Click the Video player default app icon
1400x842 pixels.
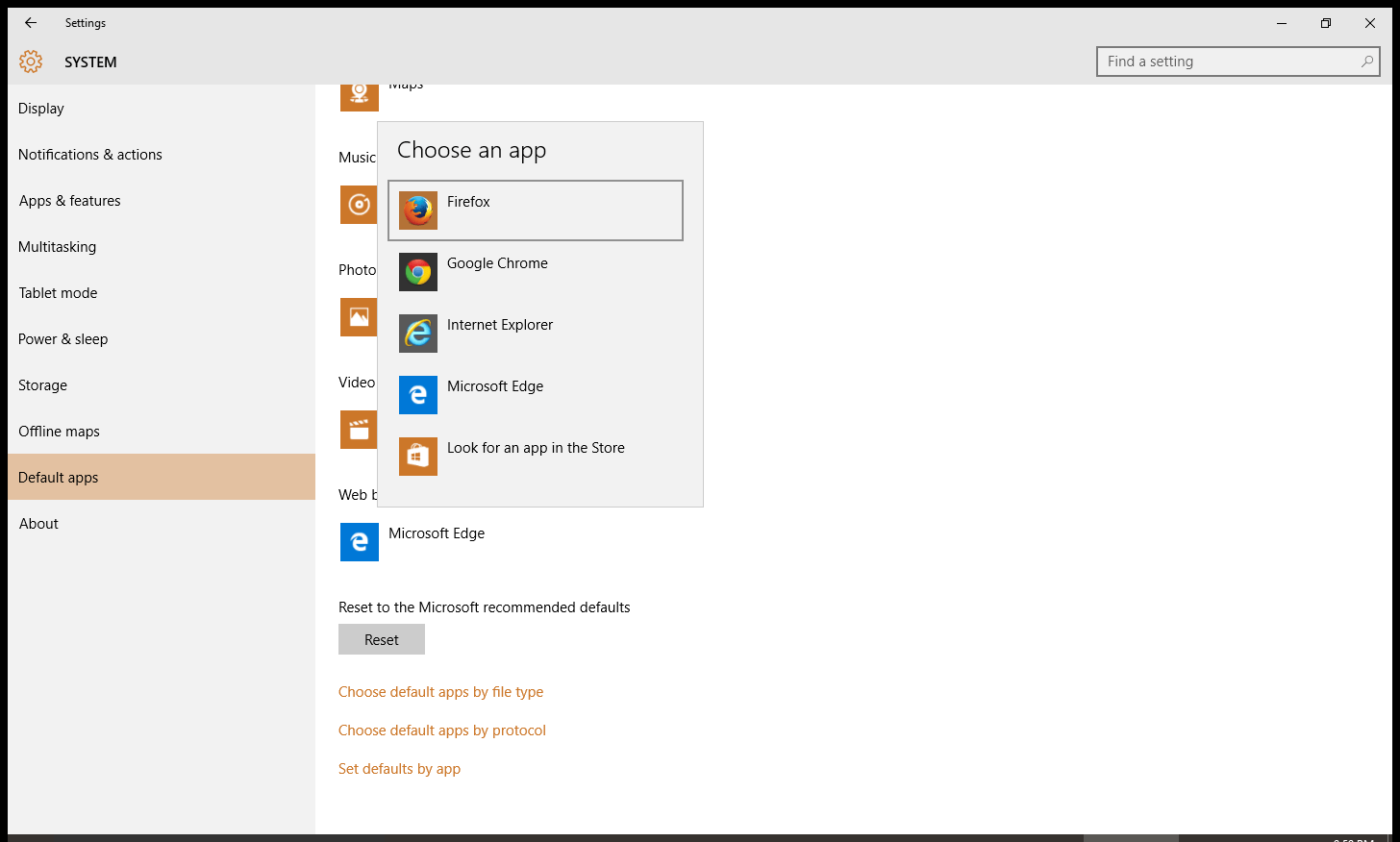click(359, 430)
